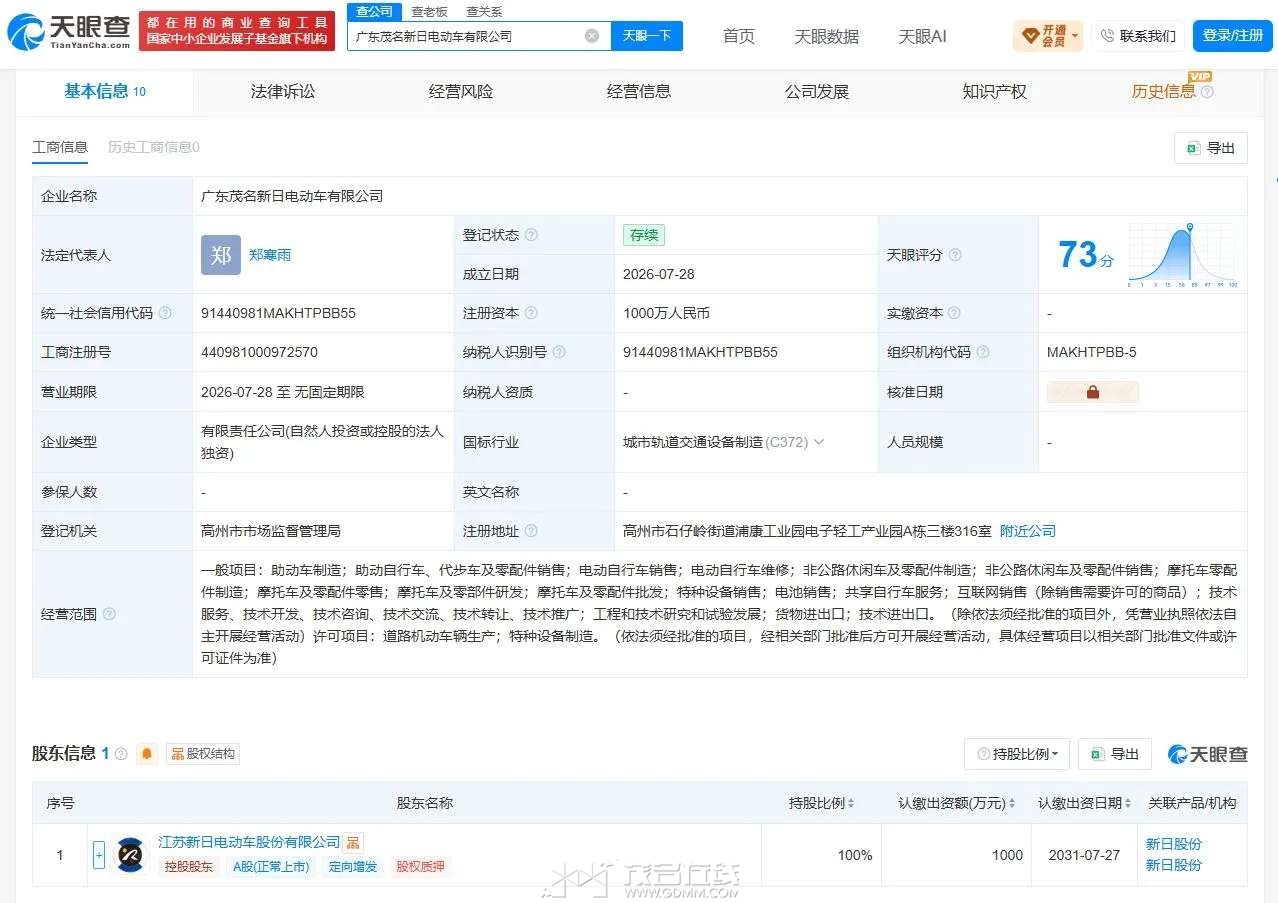This screenshot has width=1278, height=903.
Task: Click the 定向增发 tag
Action: 353,867
